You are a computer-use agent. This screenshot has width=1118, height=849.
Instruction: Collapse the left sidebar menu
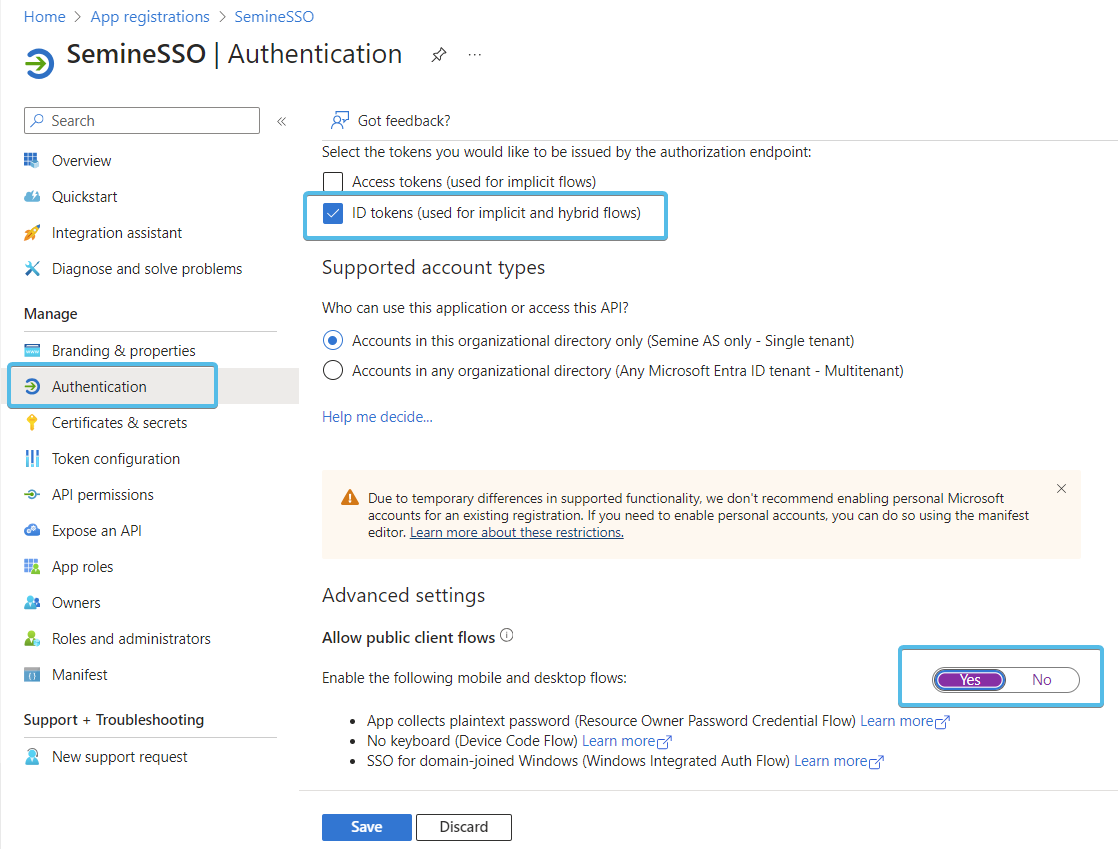[281, 121]
